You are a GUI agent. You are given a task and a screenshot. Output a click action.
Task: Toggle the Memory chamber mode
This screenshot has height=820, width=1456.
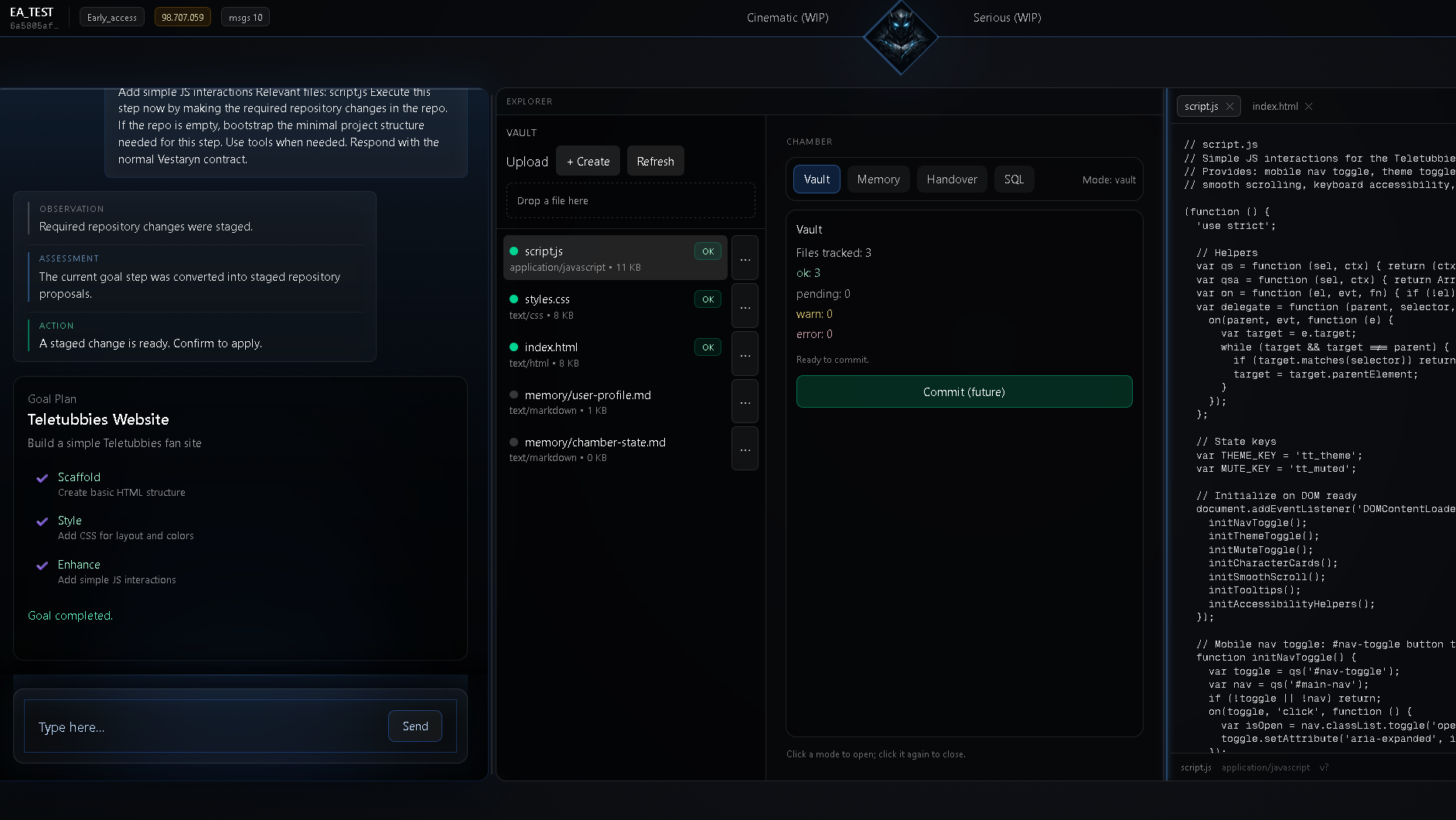pyautogui.click(x=878, y=179)
